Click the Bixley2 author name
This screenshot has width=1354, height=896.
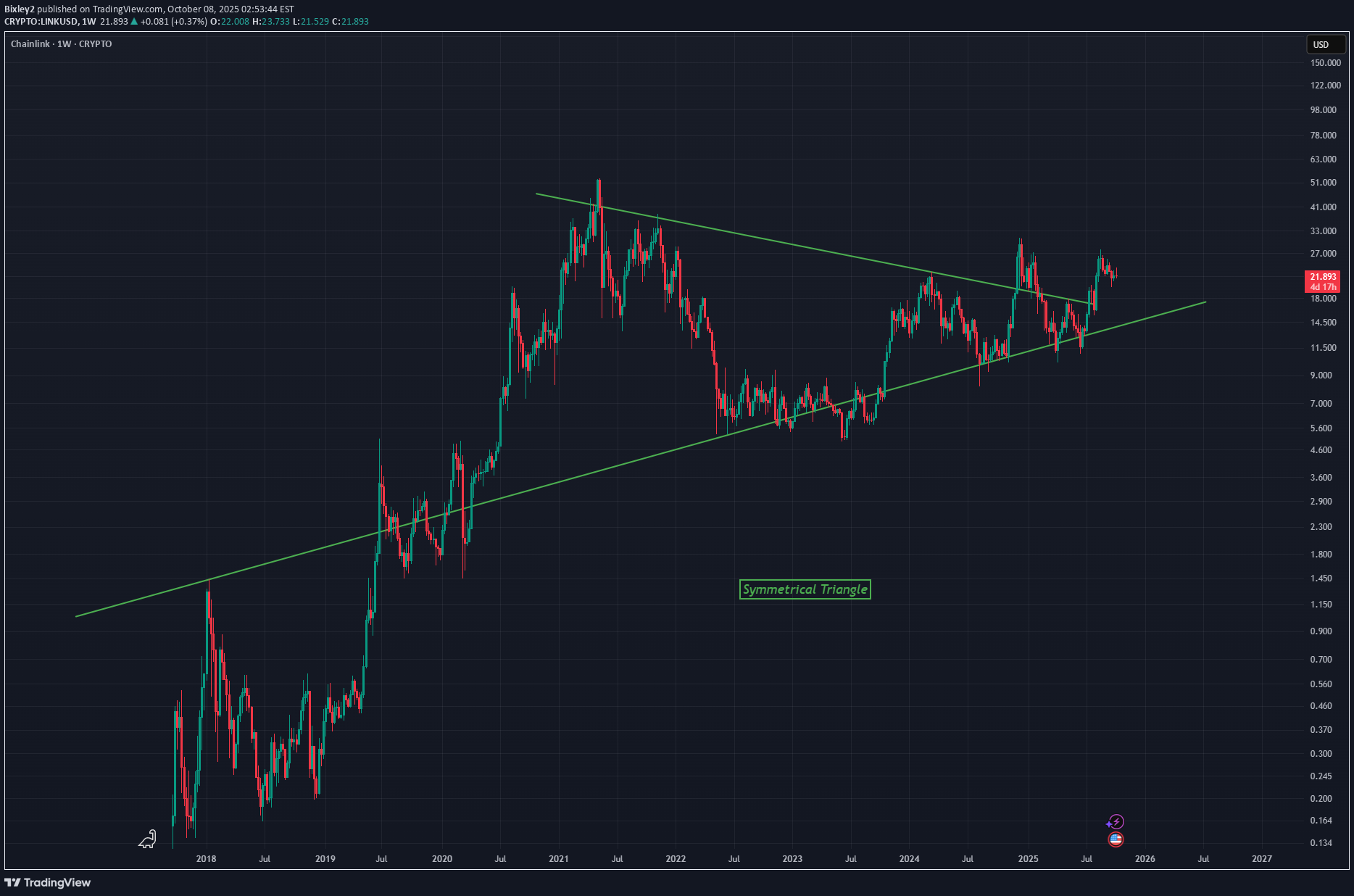(x=20, y=9)
